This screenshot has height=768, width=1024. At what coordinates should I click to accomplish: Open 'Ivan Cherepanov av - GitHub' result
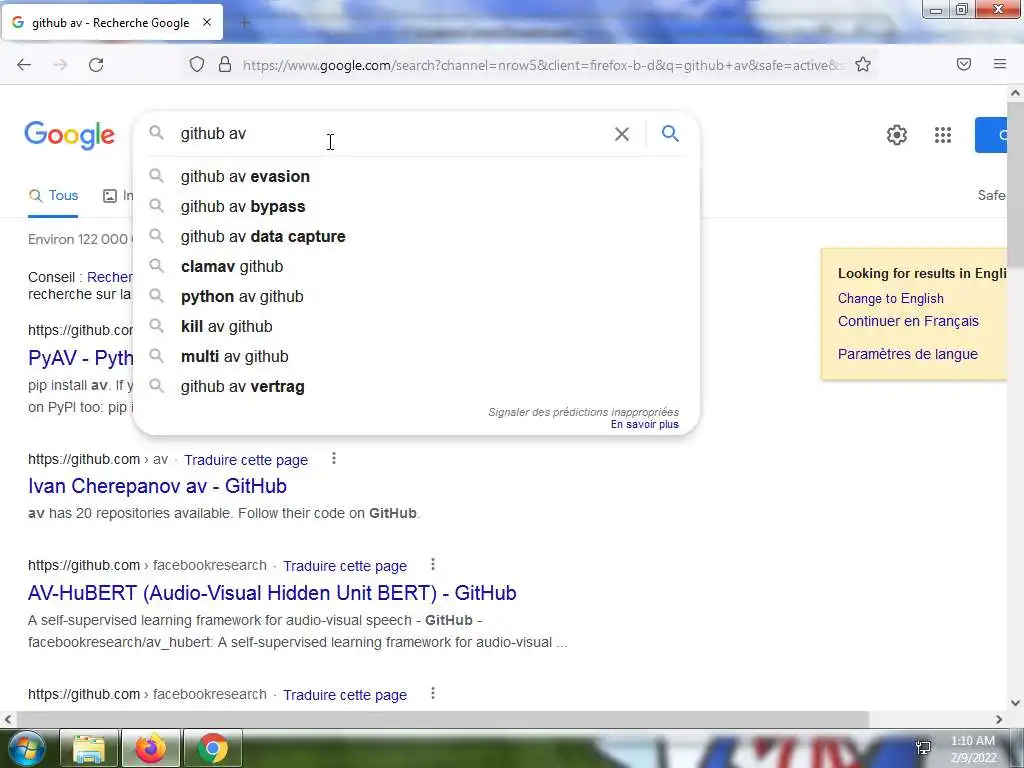coord(157,486)
